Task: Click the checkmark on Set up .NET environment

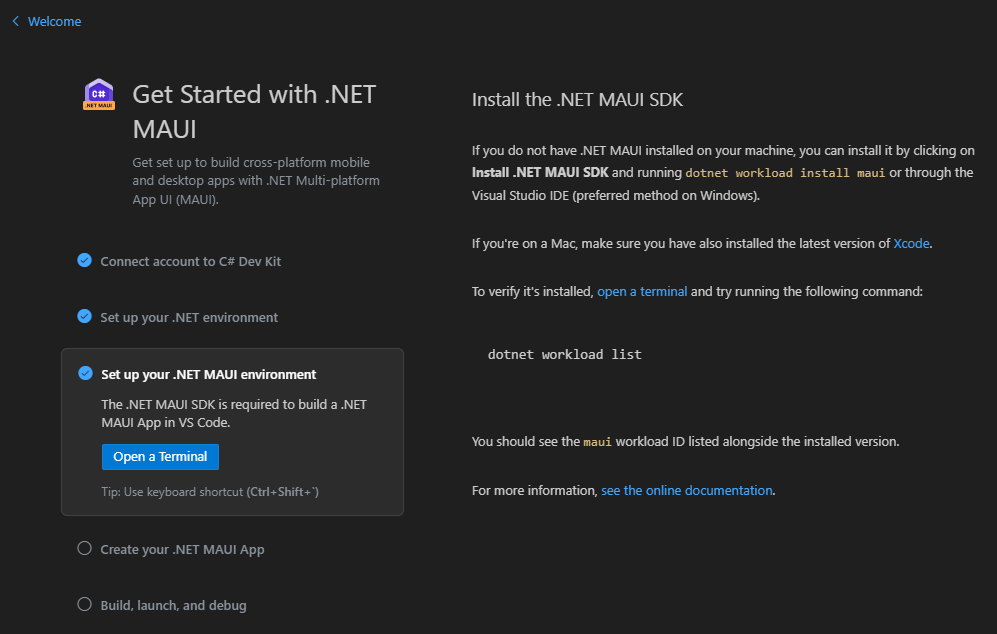Action: [84, 315]
